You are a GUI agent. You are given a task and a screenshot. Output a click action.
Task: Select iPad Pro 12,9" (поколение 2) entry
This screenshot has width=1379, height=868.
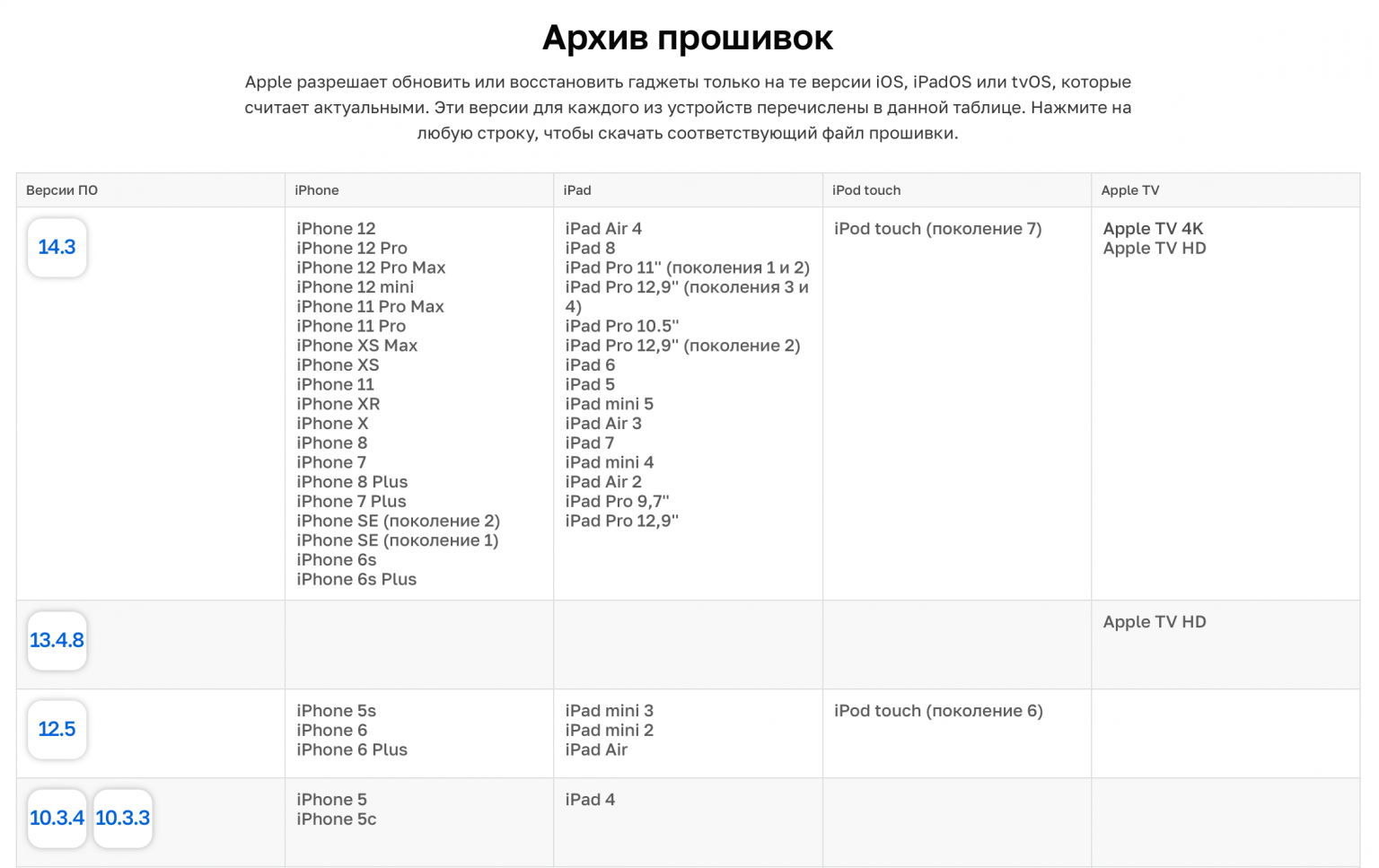click(x=682, y=346)
